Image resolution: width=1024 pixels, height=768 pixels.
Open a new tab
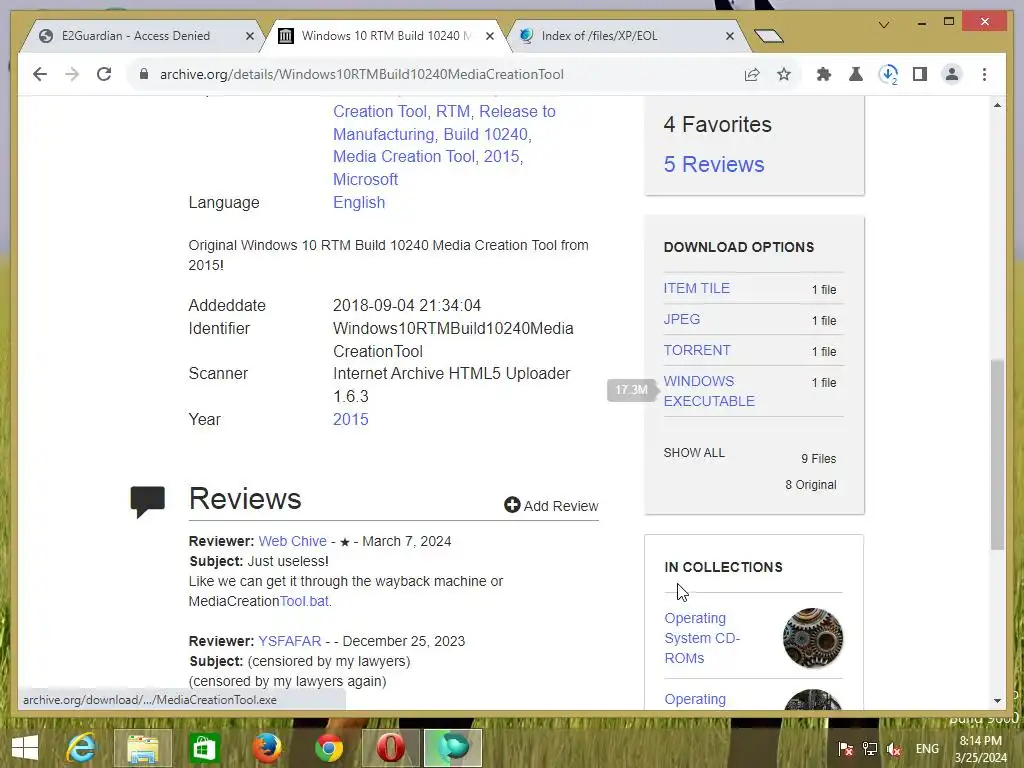click(x=769, y=36)
